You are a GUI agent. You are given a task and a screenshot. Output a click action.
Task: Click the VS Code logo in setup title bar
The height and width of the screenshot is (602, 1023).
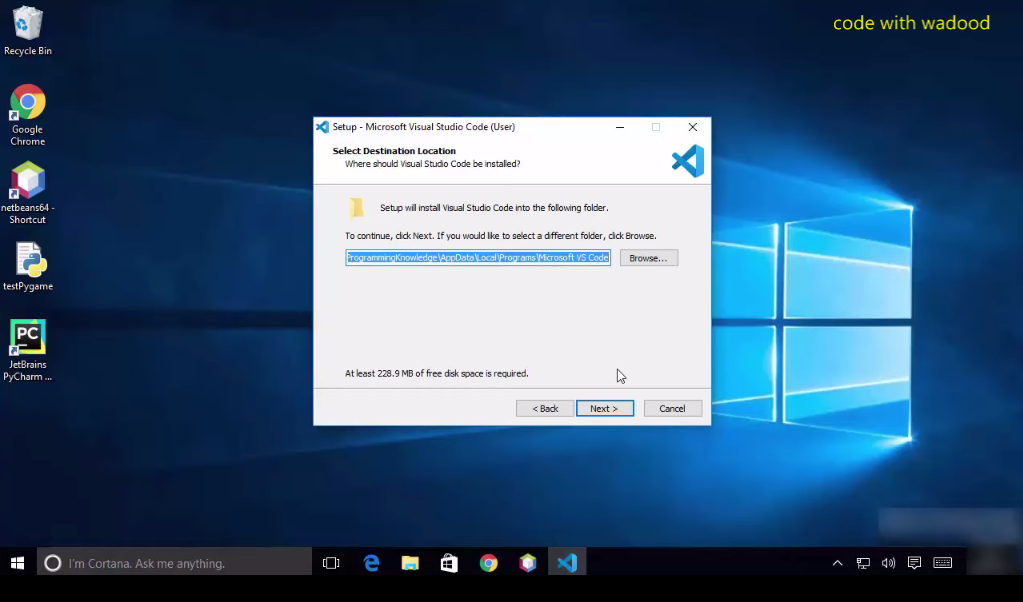(x=322, y=127)
